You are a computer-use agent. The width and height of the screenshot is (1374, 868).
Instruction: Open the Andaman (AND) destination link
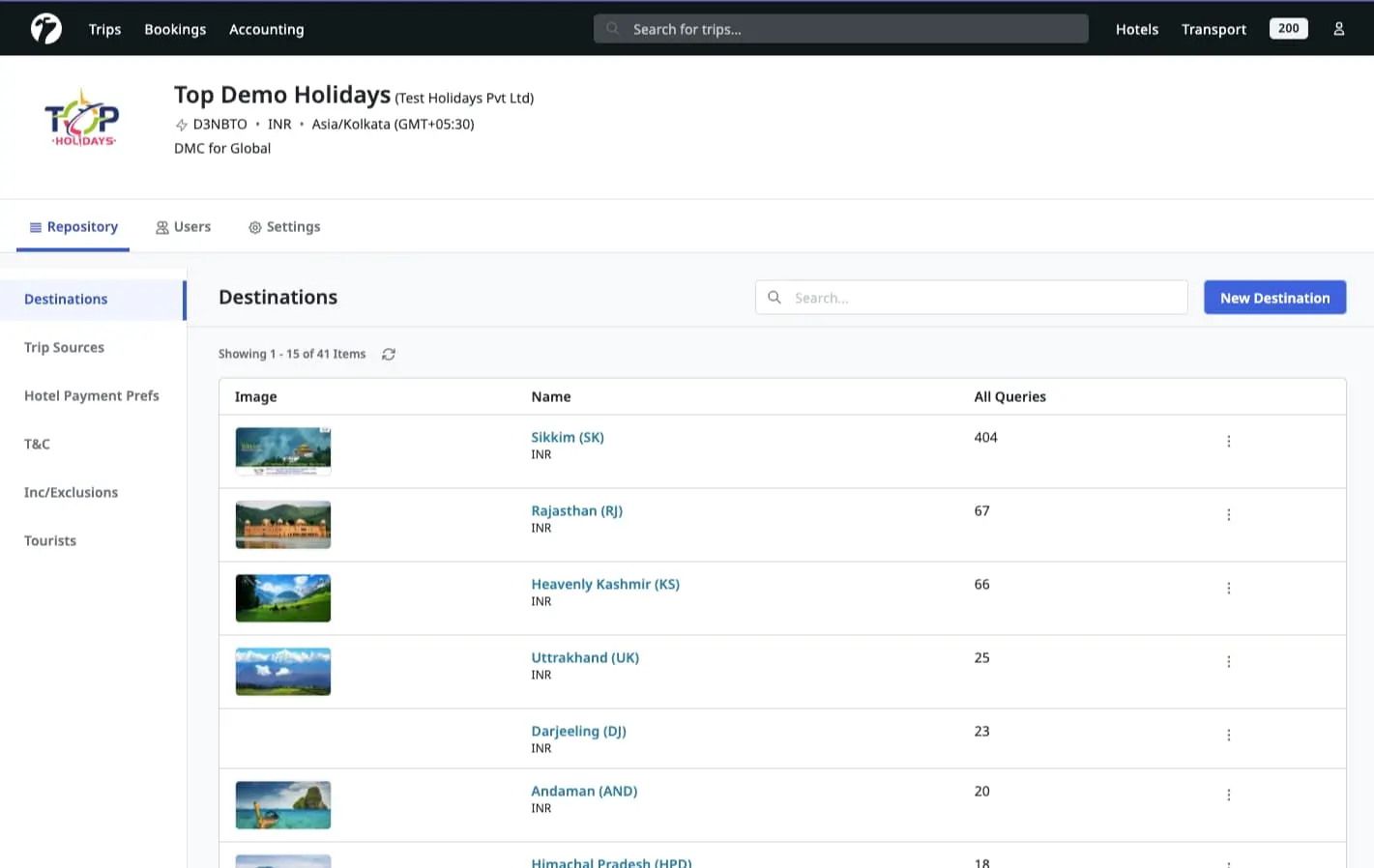tap(584, 791)
